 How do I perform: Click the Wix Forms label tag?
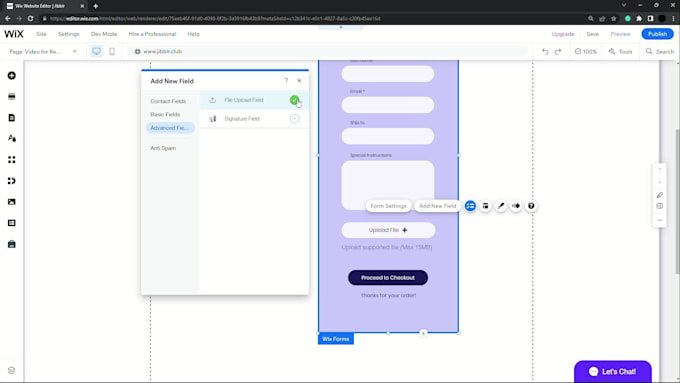click(x=336, y=339)
